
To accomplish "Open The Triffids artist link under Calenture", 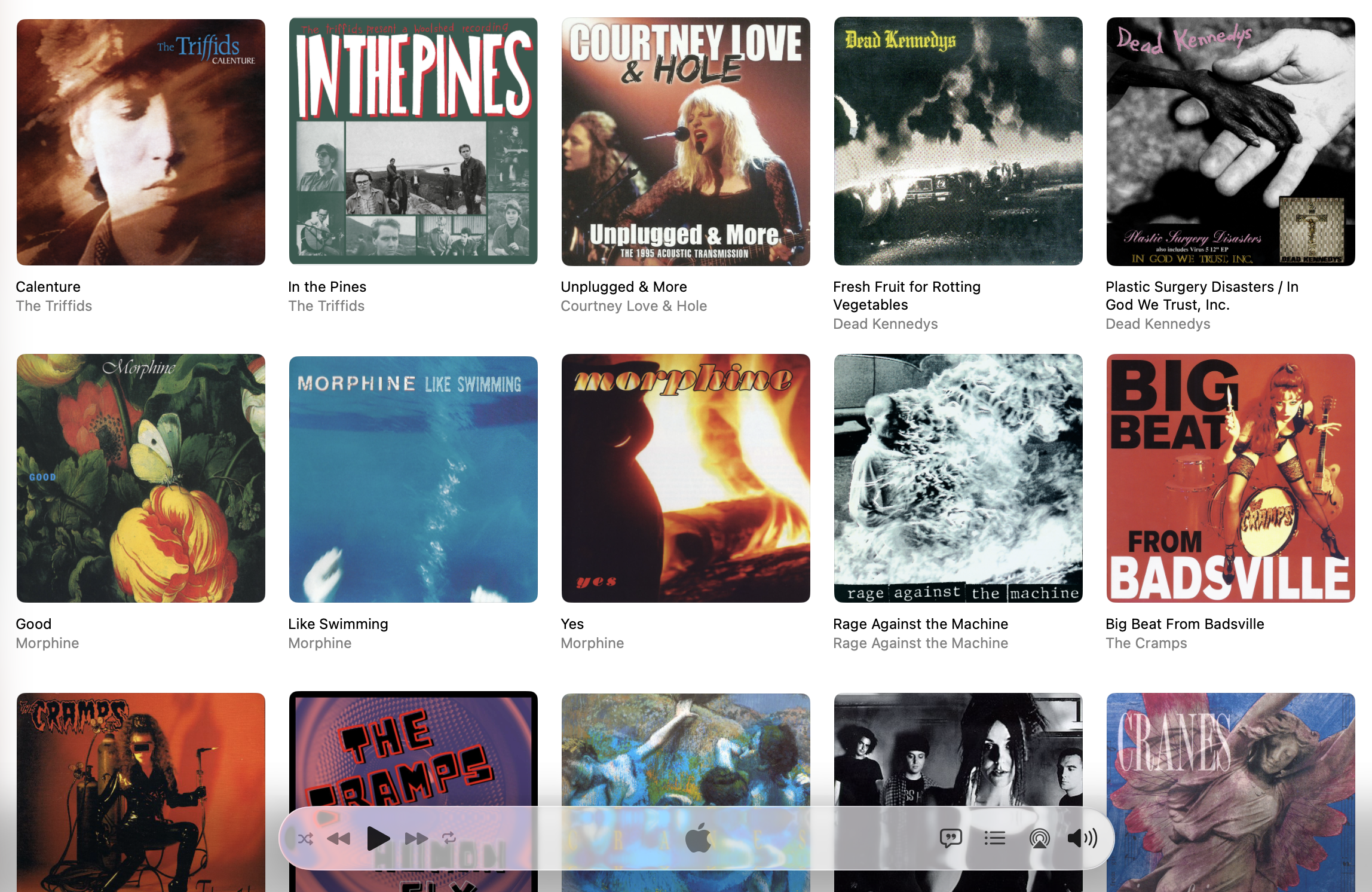I will coord(54,306).
